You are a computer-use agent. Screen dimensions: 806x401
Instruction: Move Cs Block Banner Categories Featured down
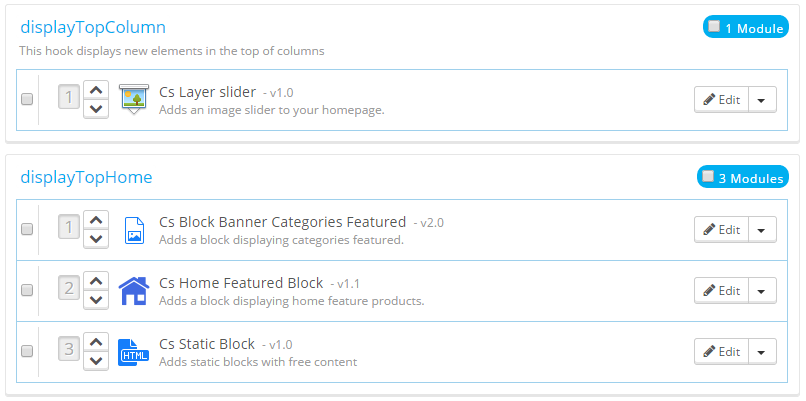click(x=96, y=239)
